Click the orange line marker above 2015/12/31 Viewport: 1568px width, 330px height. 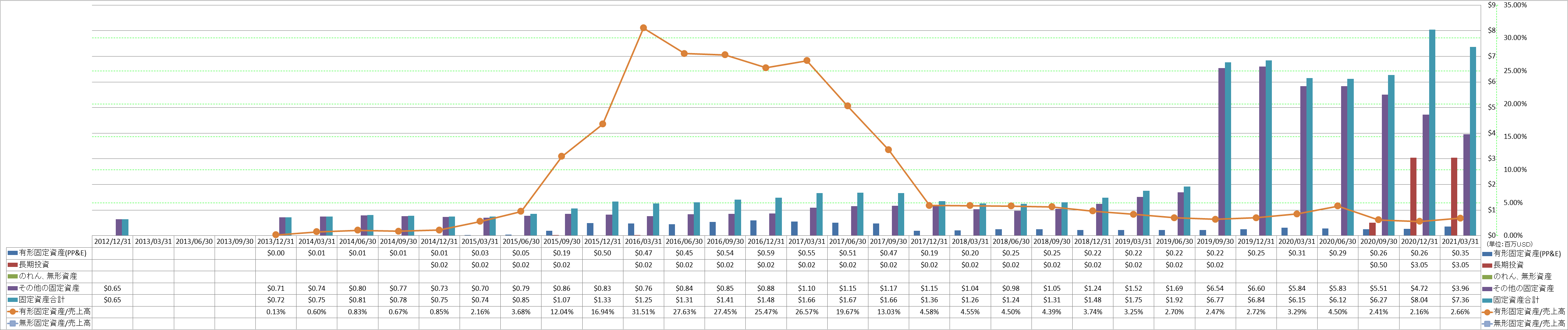603,124
